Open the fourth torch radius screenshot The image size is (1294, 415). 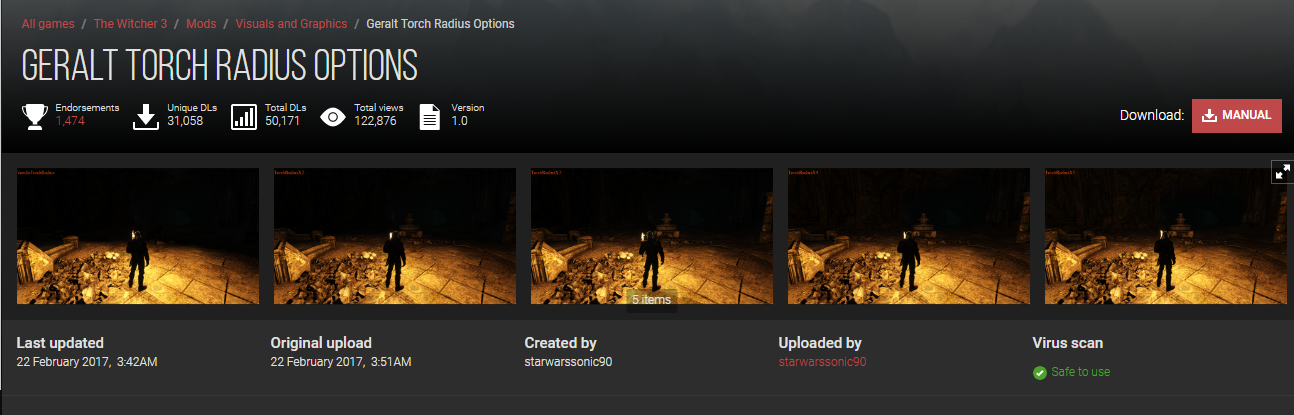click(909, 236)
